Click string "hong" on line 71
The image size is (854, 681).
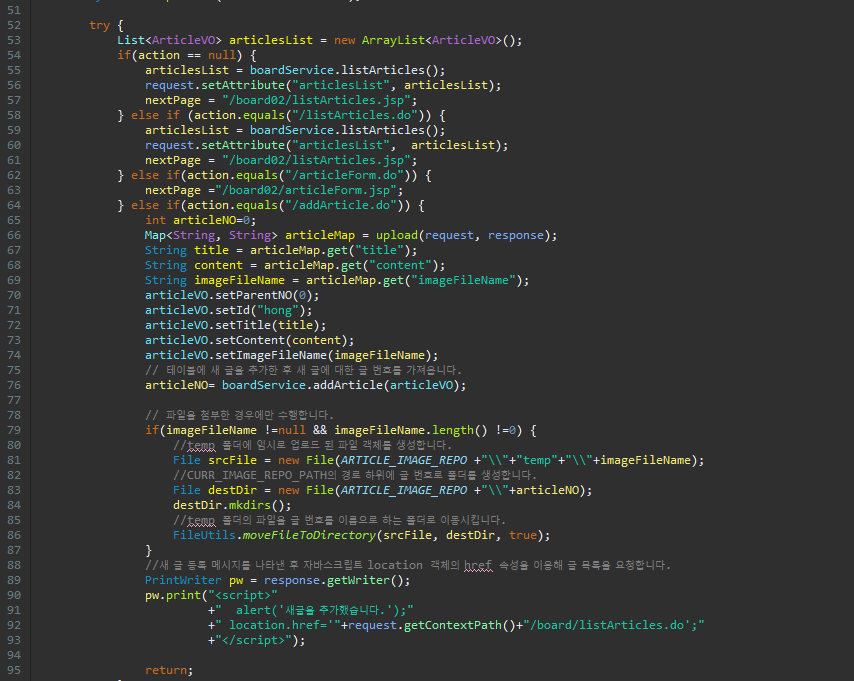tap(278, 310)
